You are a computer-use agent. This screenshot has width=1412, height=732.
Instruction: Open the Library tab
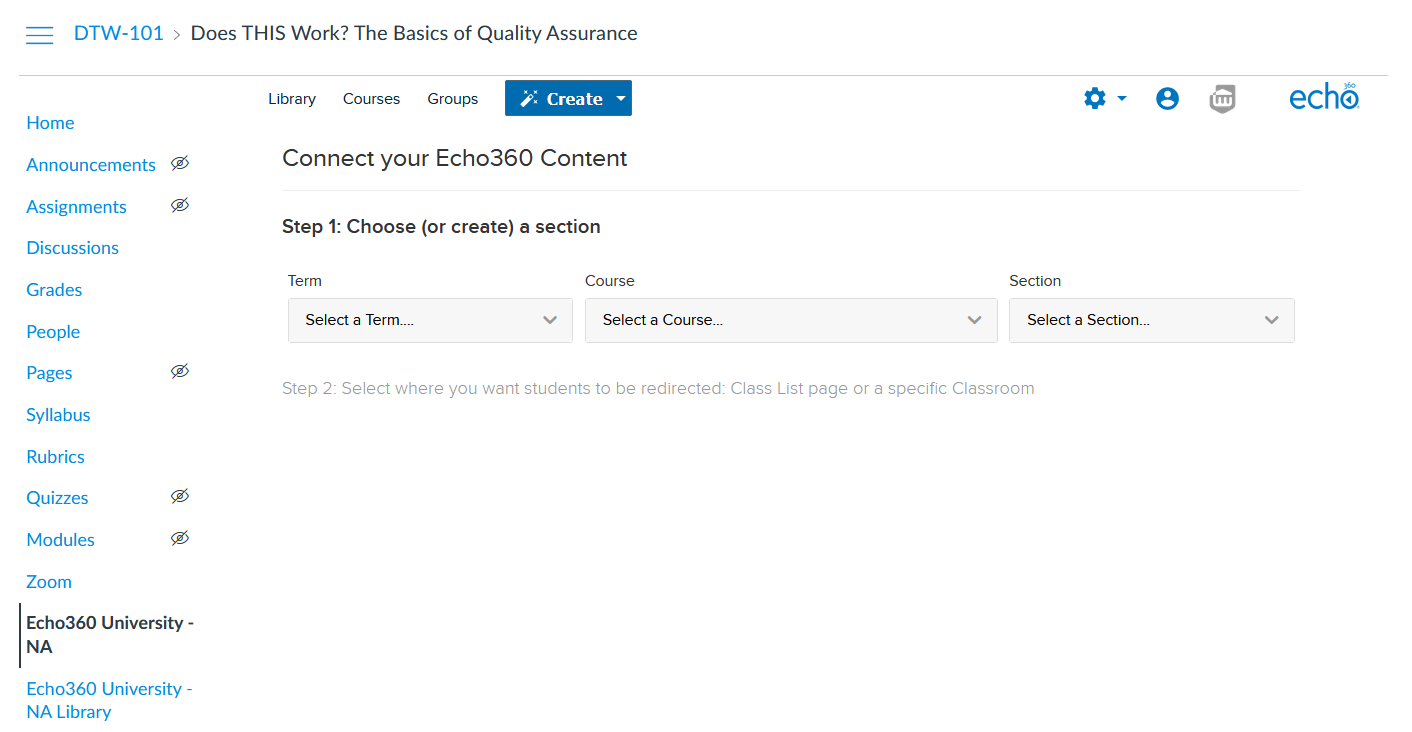click(292, 99)
